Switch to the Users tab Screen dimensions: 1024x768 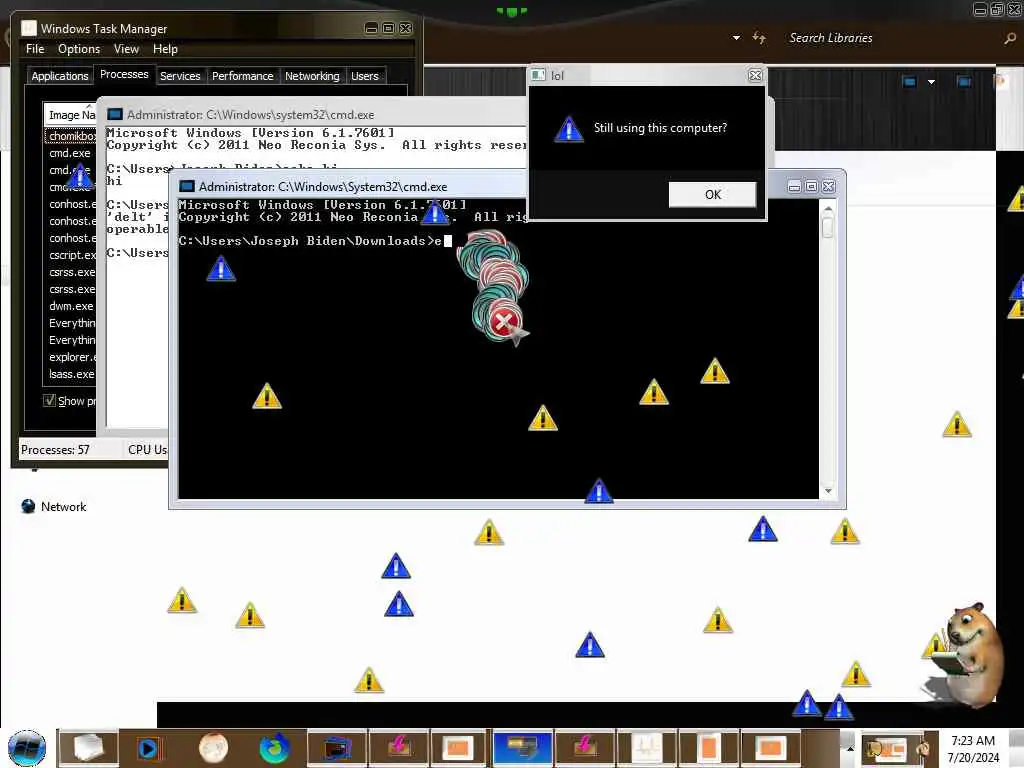(364, 76)
